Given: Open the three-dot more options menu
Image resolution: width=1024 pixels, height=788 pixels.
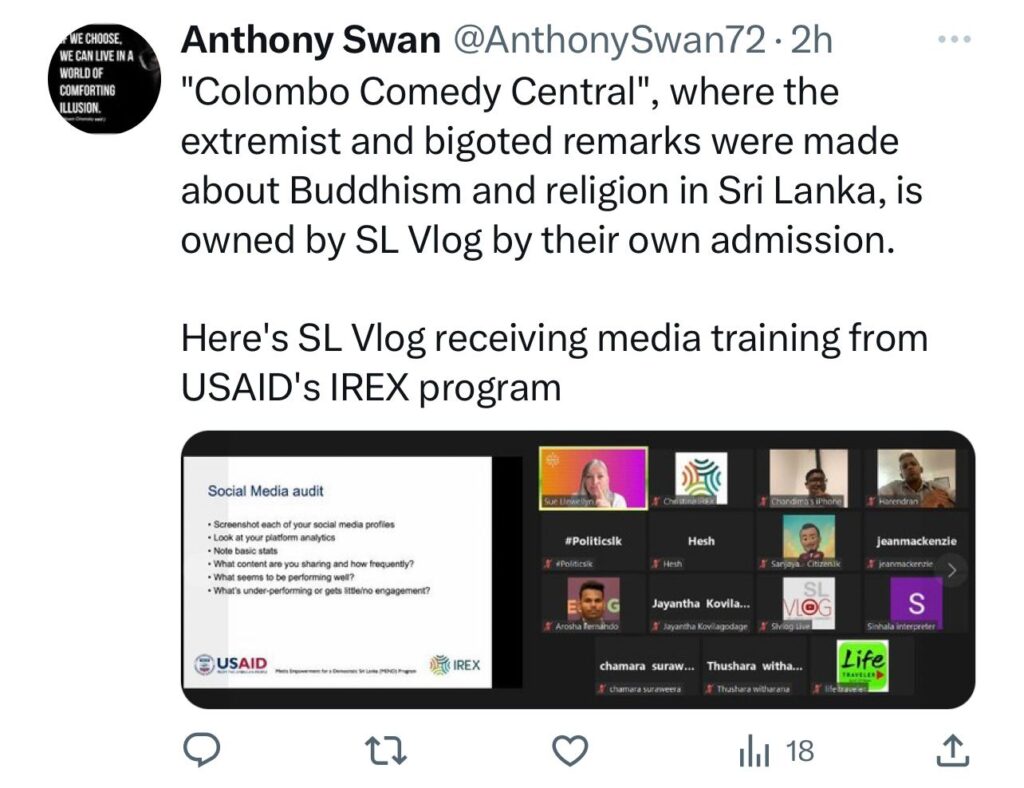Looking at the screenshot, I should [954, 39].
